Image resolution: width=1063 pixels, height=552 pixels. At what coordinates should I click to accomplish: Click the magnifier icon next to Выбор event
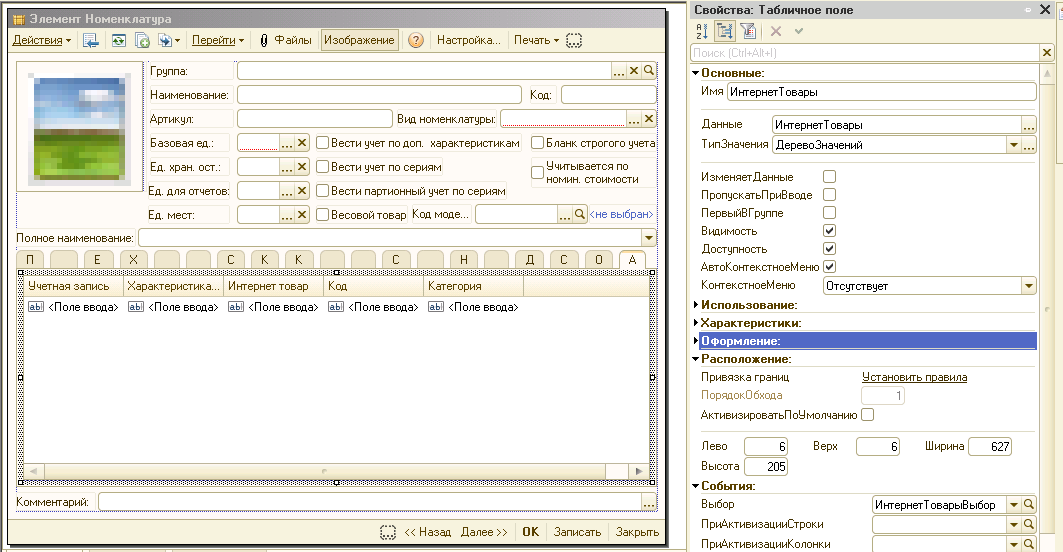(1029, 505)
